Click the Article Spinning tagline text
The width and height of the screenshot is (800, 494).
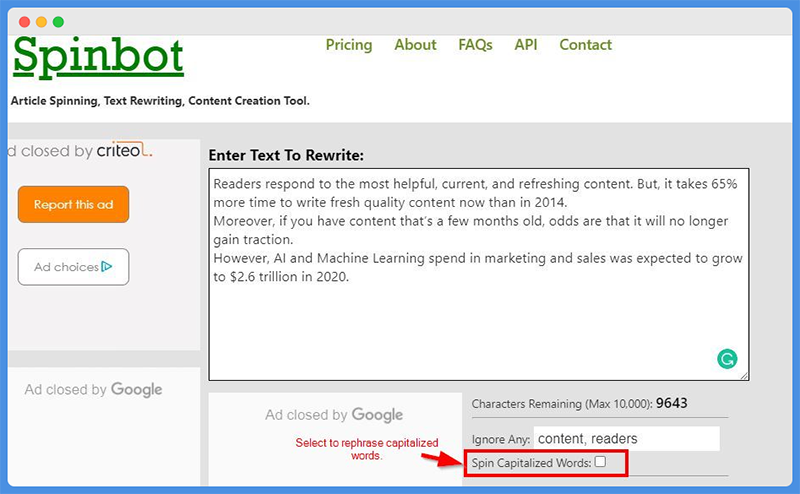(160, 101)
